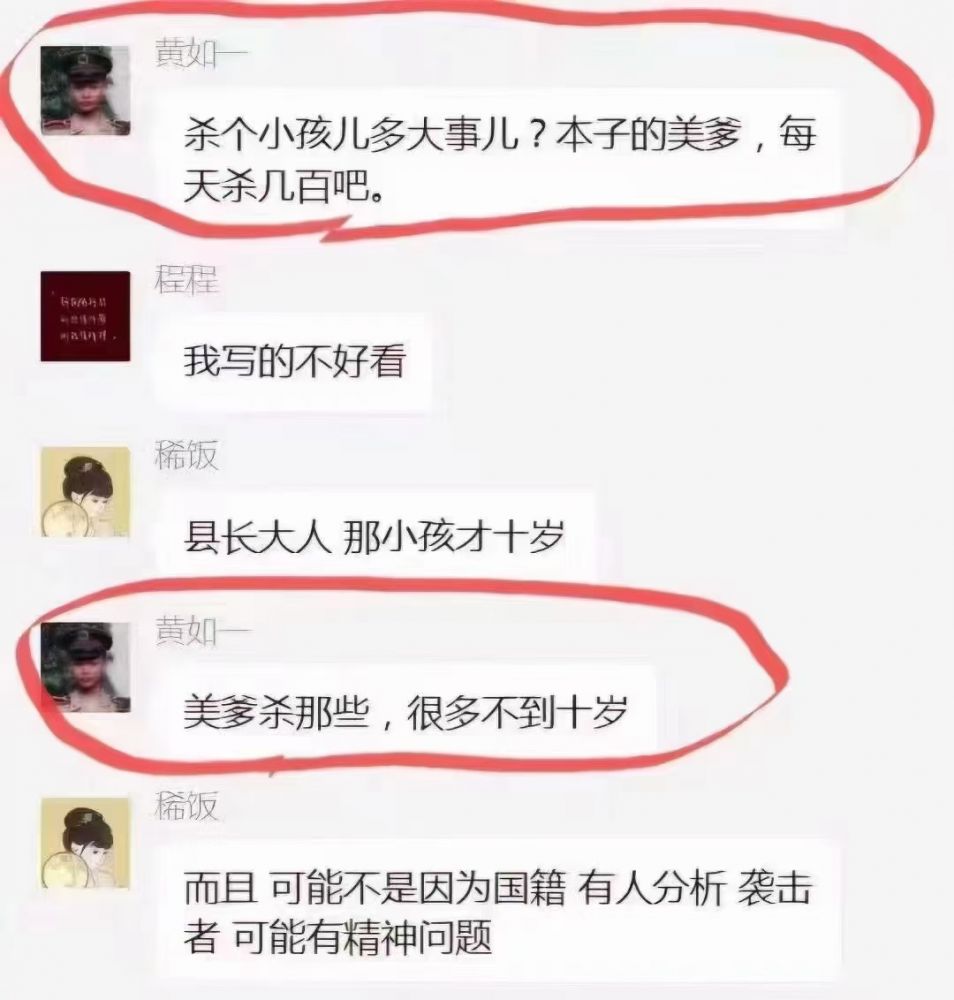Image resolution: width=954 pixels, height=1000 pixels.
Task: Select the 县长大人 那小孩才十岁 message
Action: click(376, 537)
